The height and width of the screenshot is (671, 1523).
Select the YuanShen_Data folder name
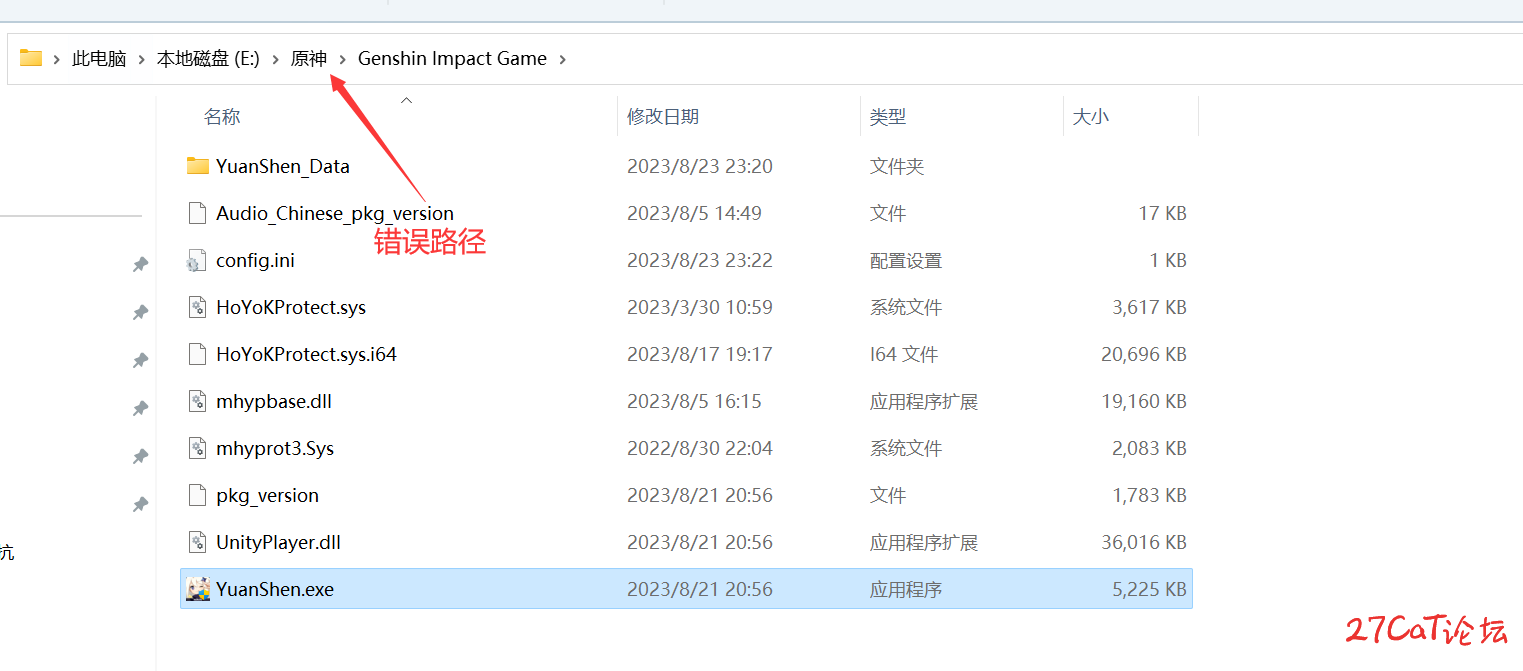(x=283, y=167)
